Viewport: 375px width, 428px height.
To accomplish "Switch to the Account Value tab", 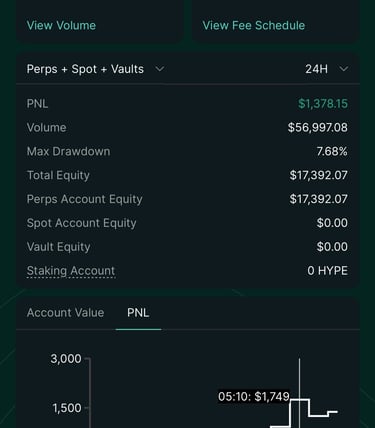I will tap(65, 313).
